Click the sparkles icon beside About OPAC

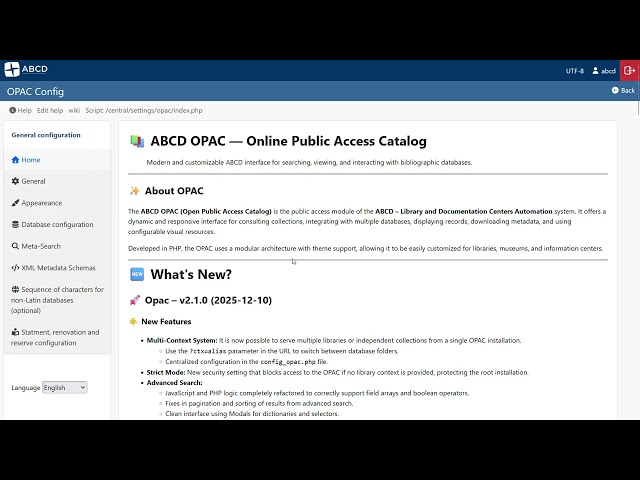(x=134, y=191)
